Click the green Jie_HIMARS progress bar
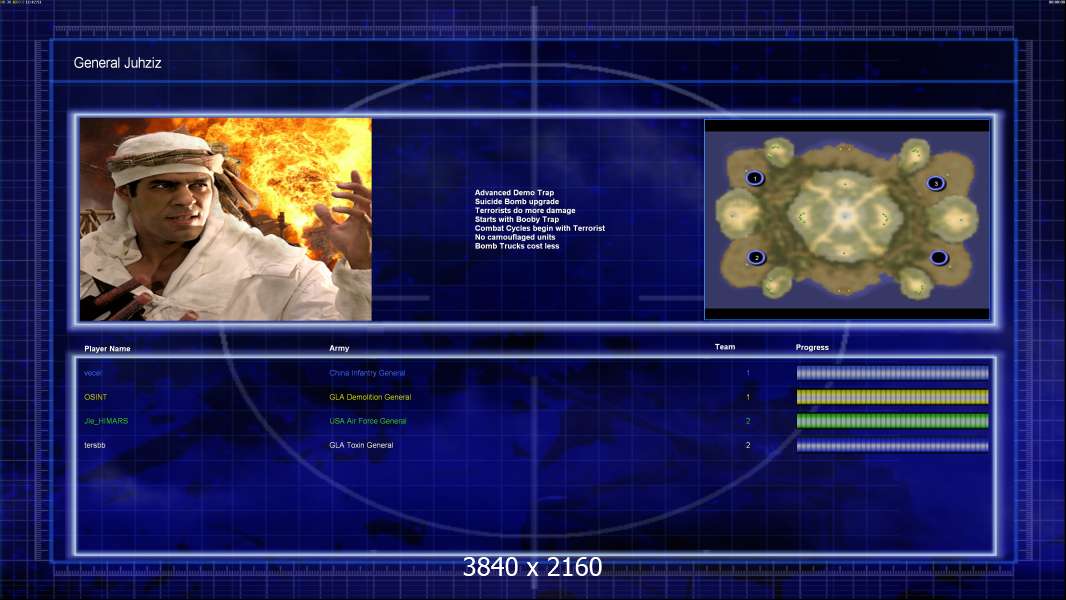The image size is (1066, 600). pyautogui.click(x=893, y=421)
